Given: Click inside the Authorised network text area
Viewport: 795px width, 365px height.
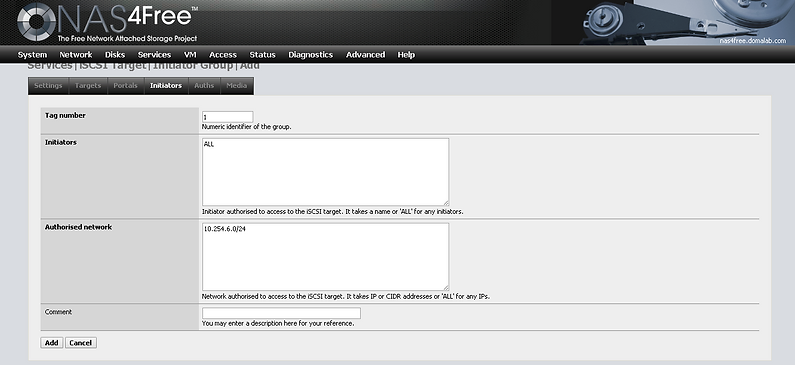Looking at the screenshot, I should click(x=326, y=257).
